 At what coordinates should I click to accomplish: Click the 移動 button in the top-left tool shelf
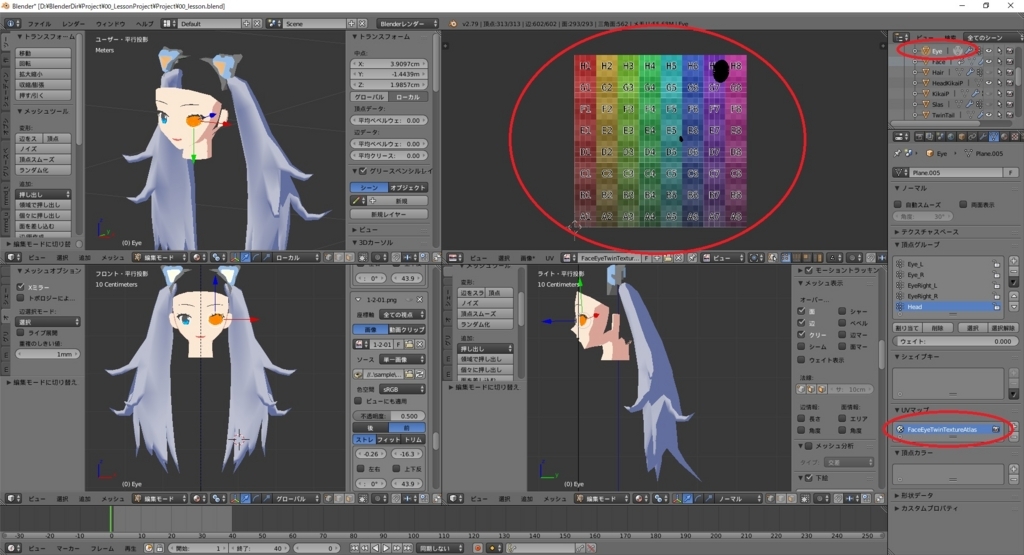[x=43, y=53]
